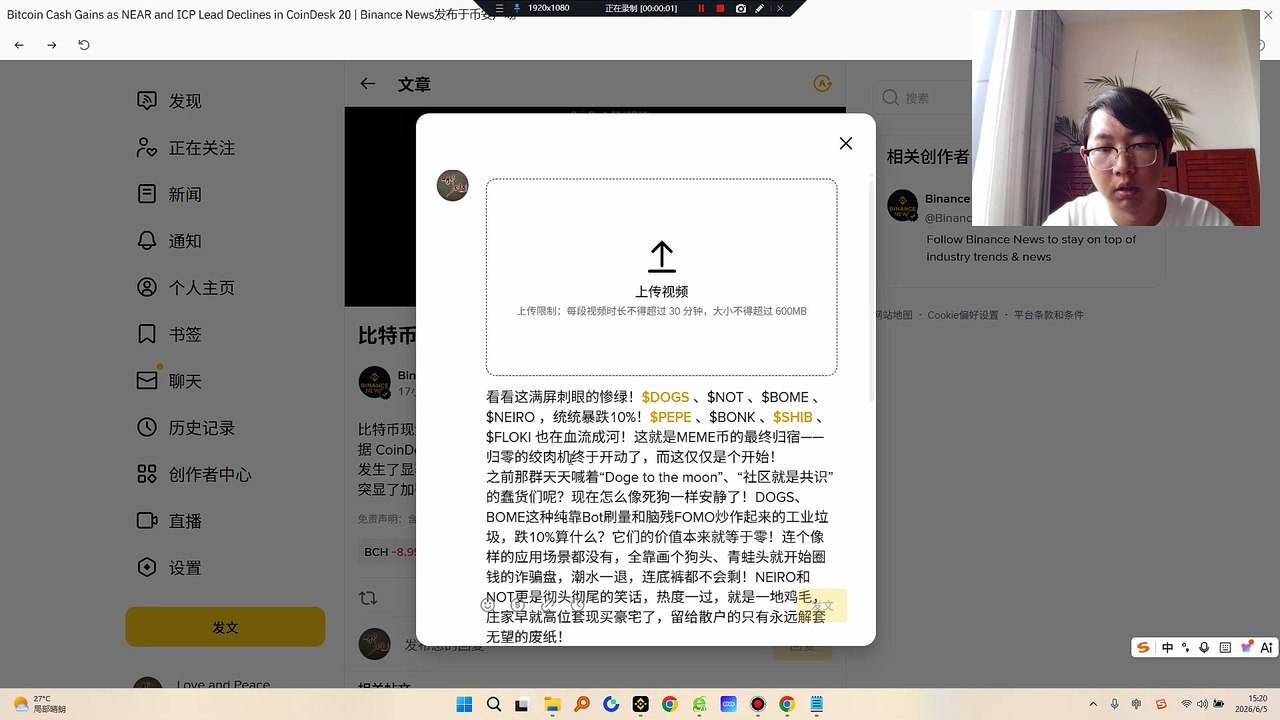Screen dimensions: 1280x720
Task: Reload the page with refresh icon
Action: pyautogui.click(x=84, y=45)
